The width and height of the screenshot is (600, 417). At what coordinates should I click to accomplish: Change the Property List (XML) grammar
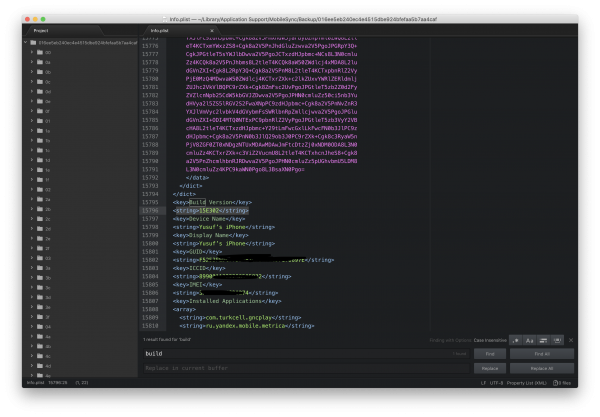(x=527, y=383)
